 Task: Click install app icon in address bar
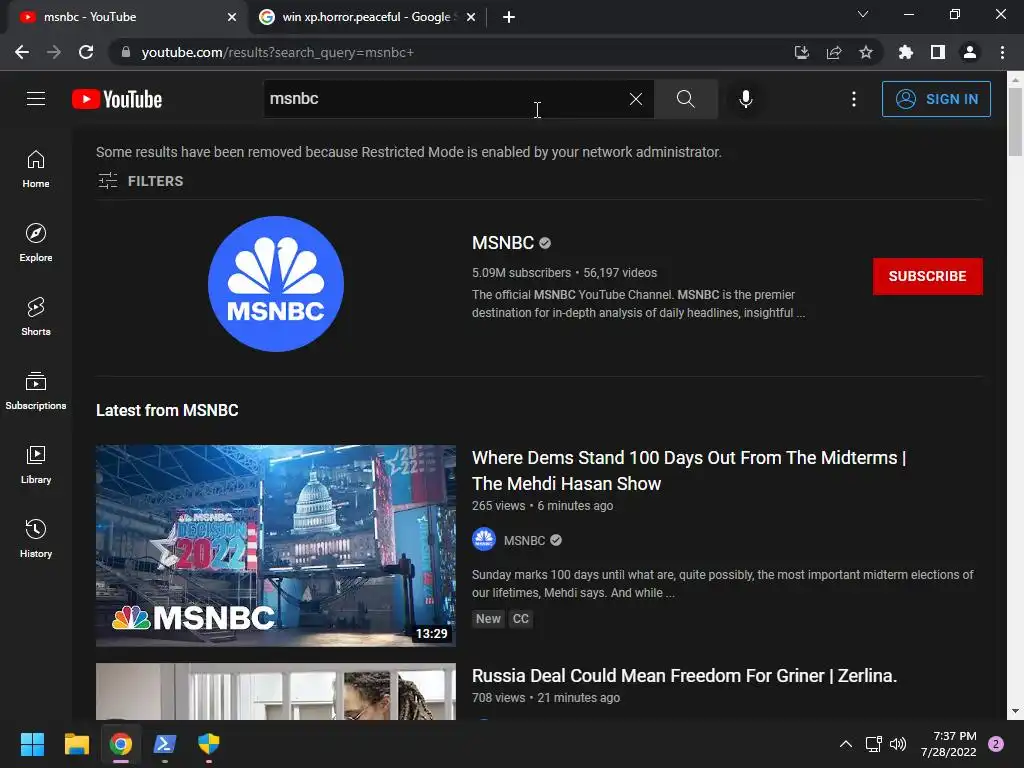pos(801,52)
